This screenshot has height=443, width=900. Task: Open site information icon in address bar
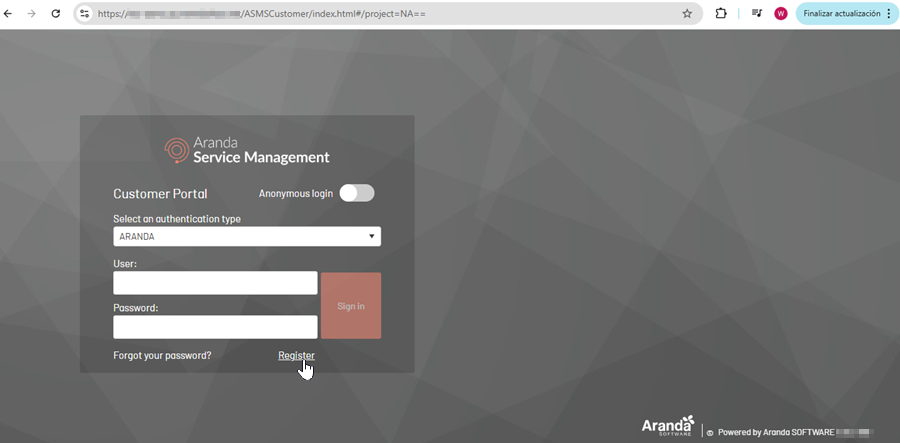[85, 14]
